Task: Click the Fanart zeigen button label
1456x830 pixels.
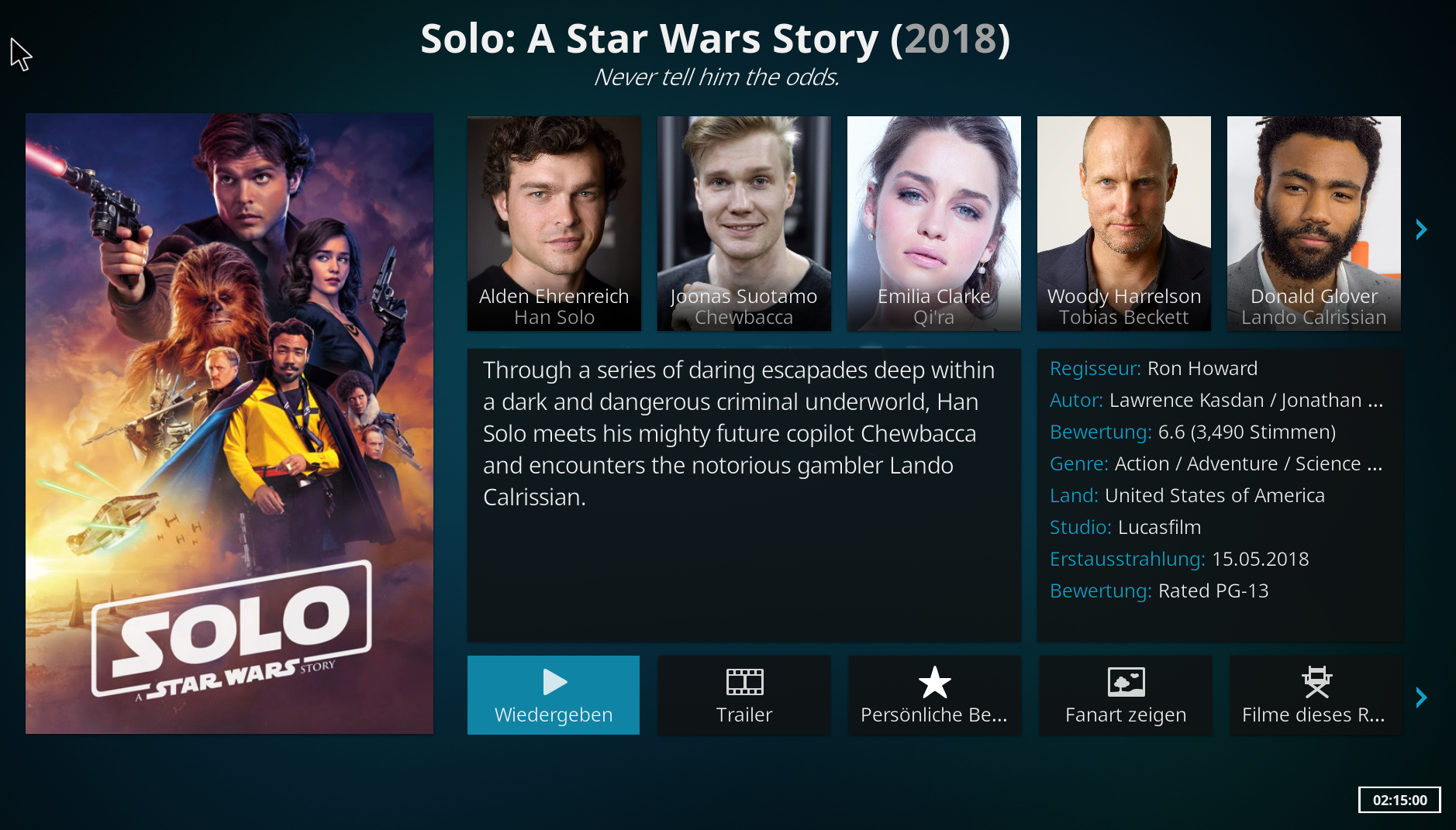Action: (1126, 715)
